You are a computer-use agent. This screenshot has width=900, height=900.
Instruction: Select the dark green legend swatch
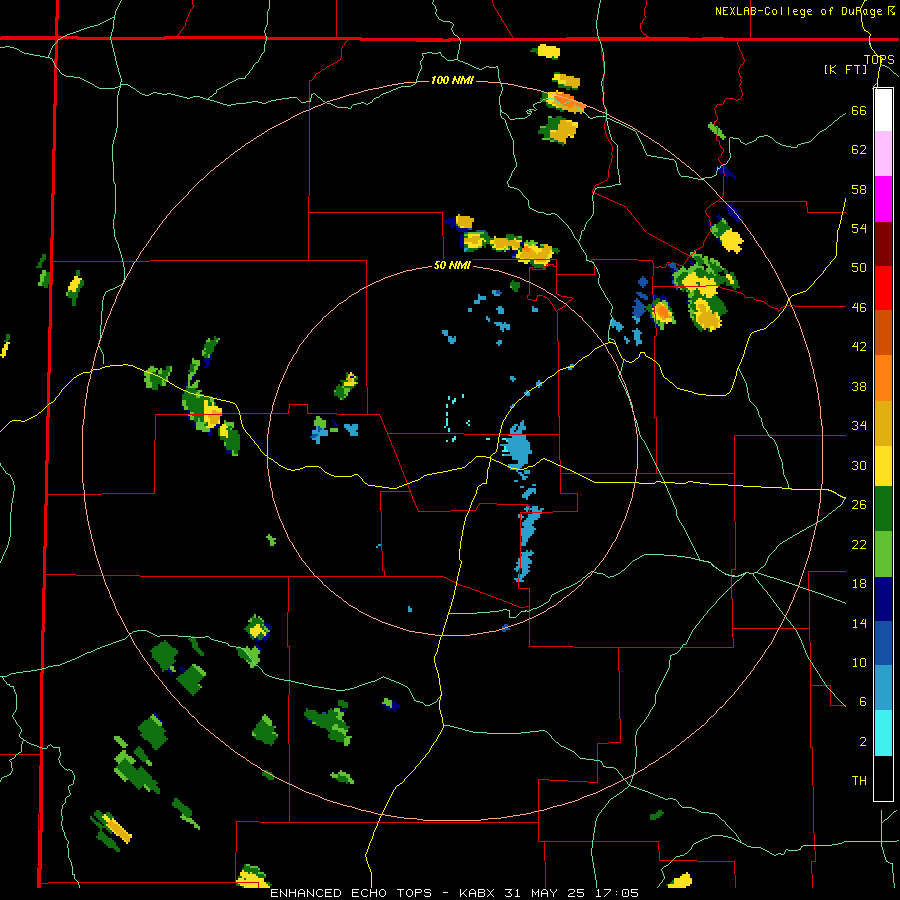click(x=883, y=509)
